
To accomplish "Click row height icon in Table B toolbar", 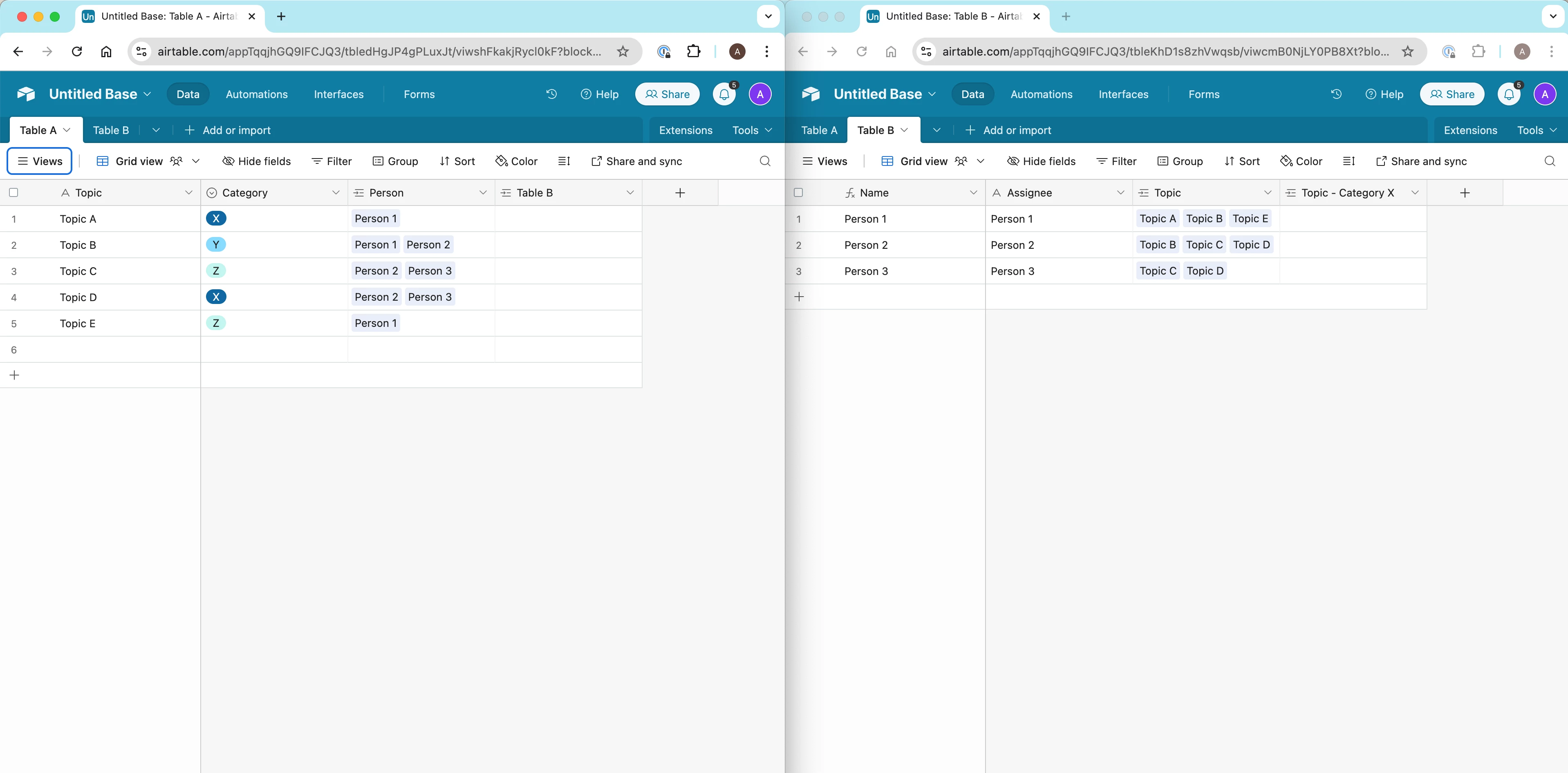I will pyautogui.click(x=1349, y=161).
